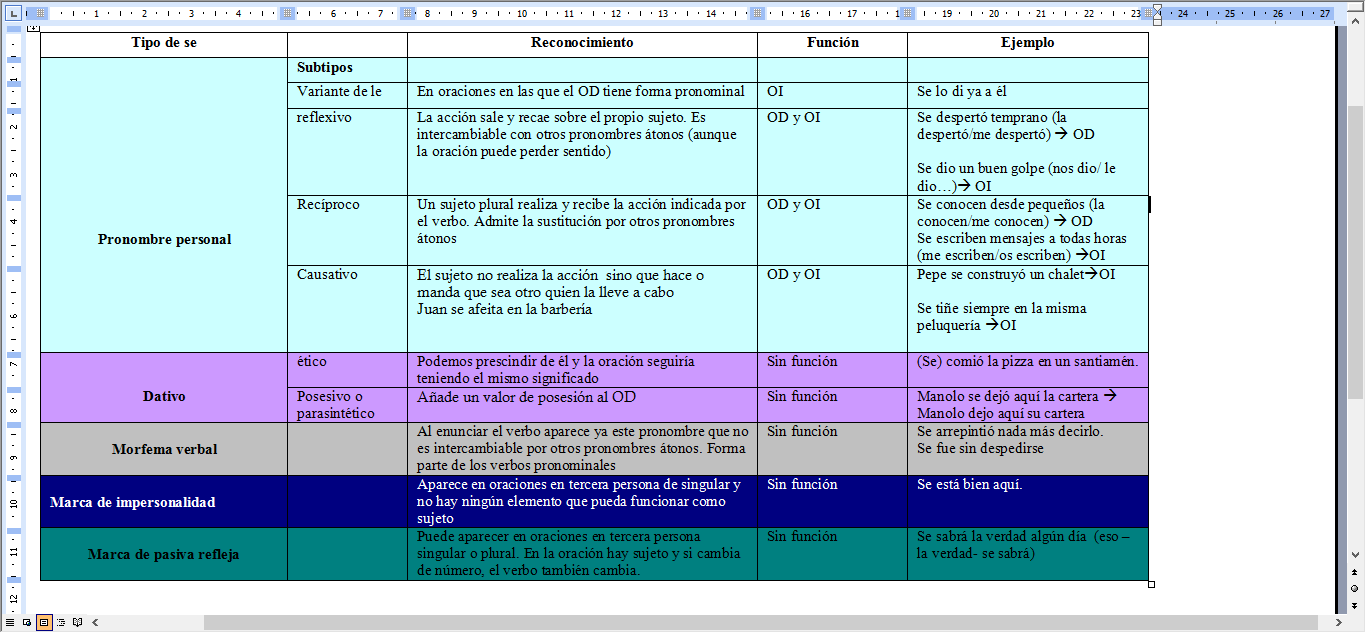Screen dimensions: 1366x633
Task: Click 'Se dio un buen golpe' example
Action: pyautogui.click(x=979, y=168)
